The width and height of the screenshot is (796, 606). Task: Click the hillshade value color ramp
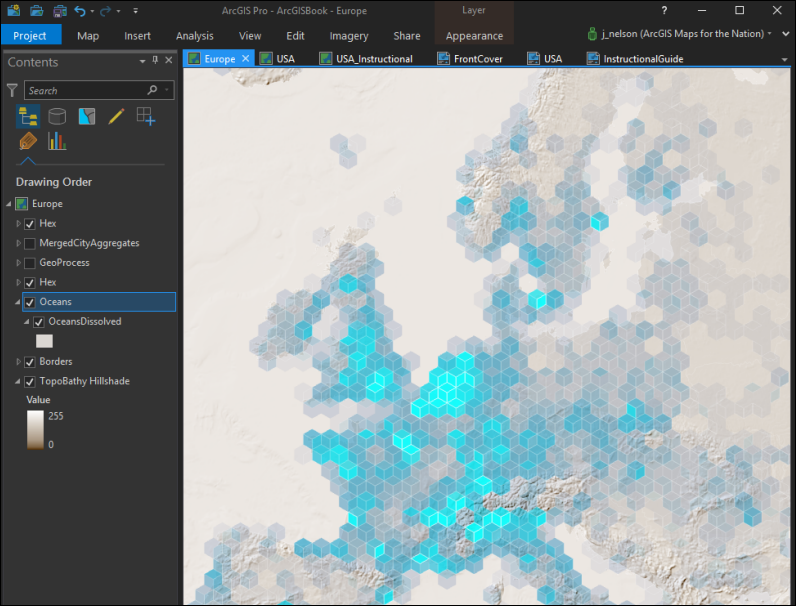[35, 430]
